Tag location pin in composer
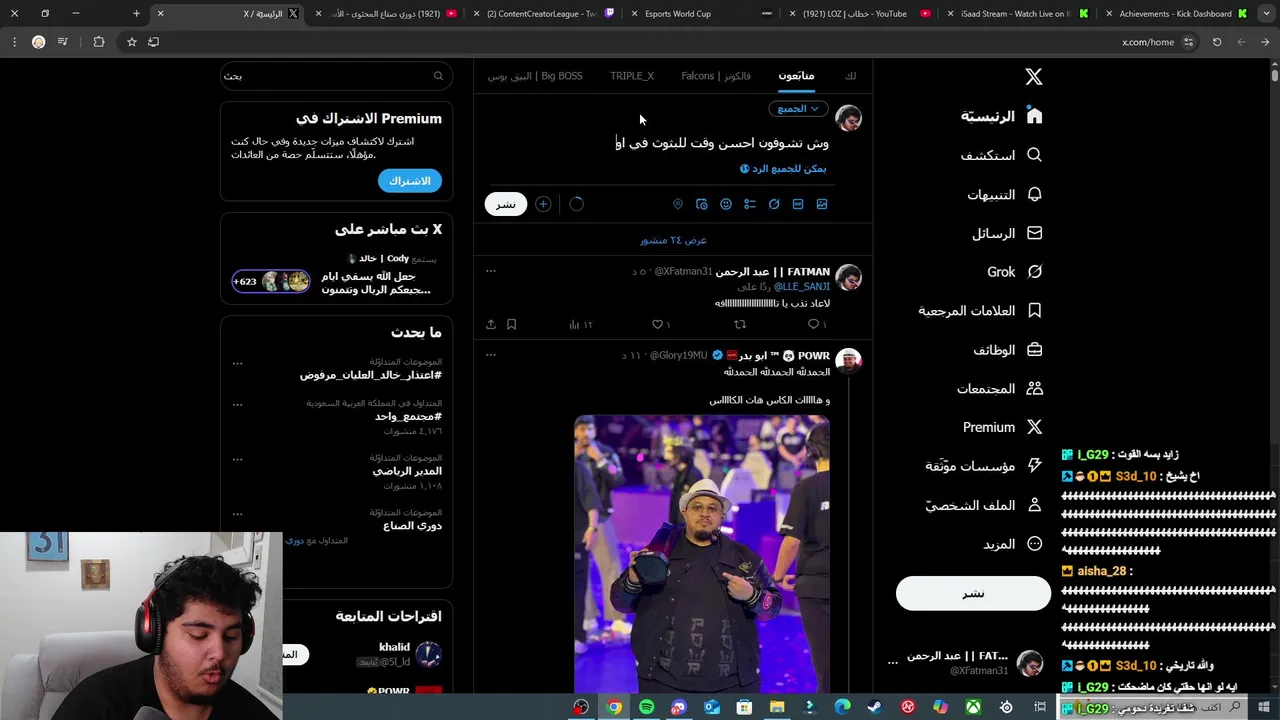1280x720 pixels. [x=678, y=204]
